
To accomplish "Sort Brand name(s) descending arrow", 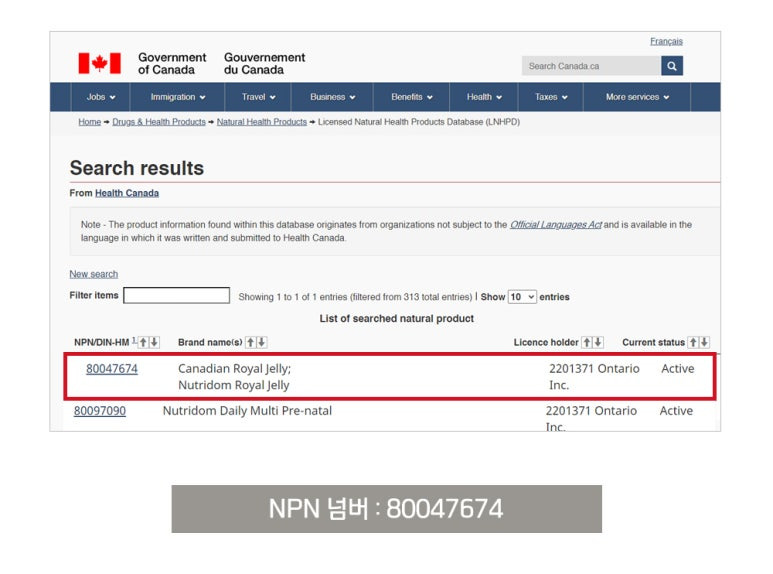I will (x=262, y=342).
